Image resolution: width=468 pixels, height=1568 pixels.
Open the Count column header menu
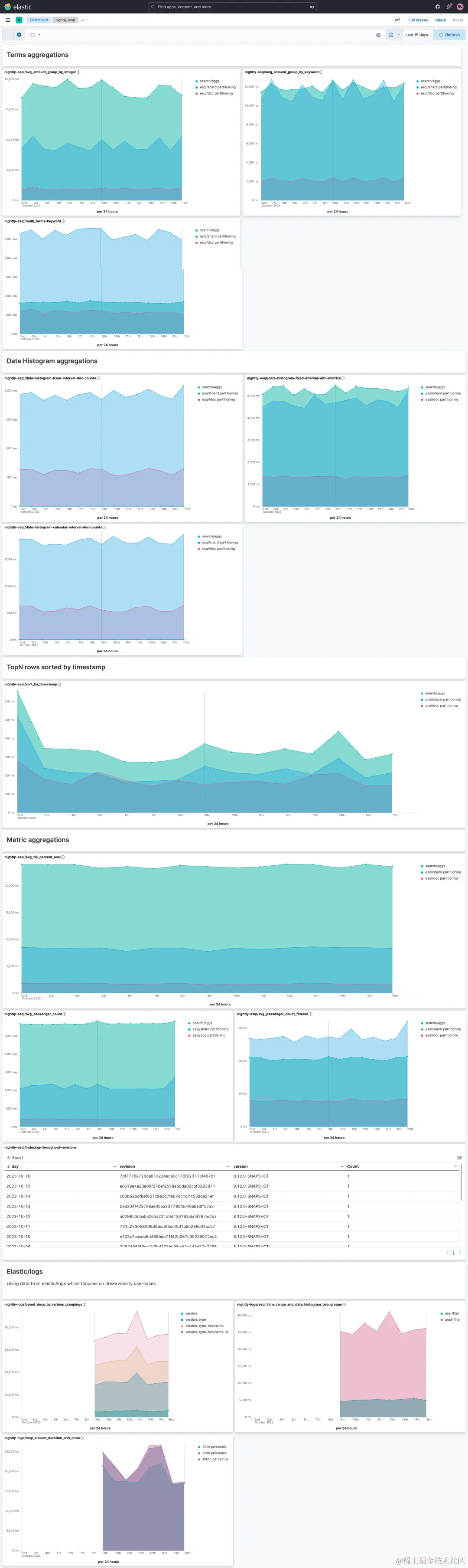(x=455, y=1166)
